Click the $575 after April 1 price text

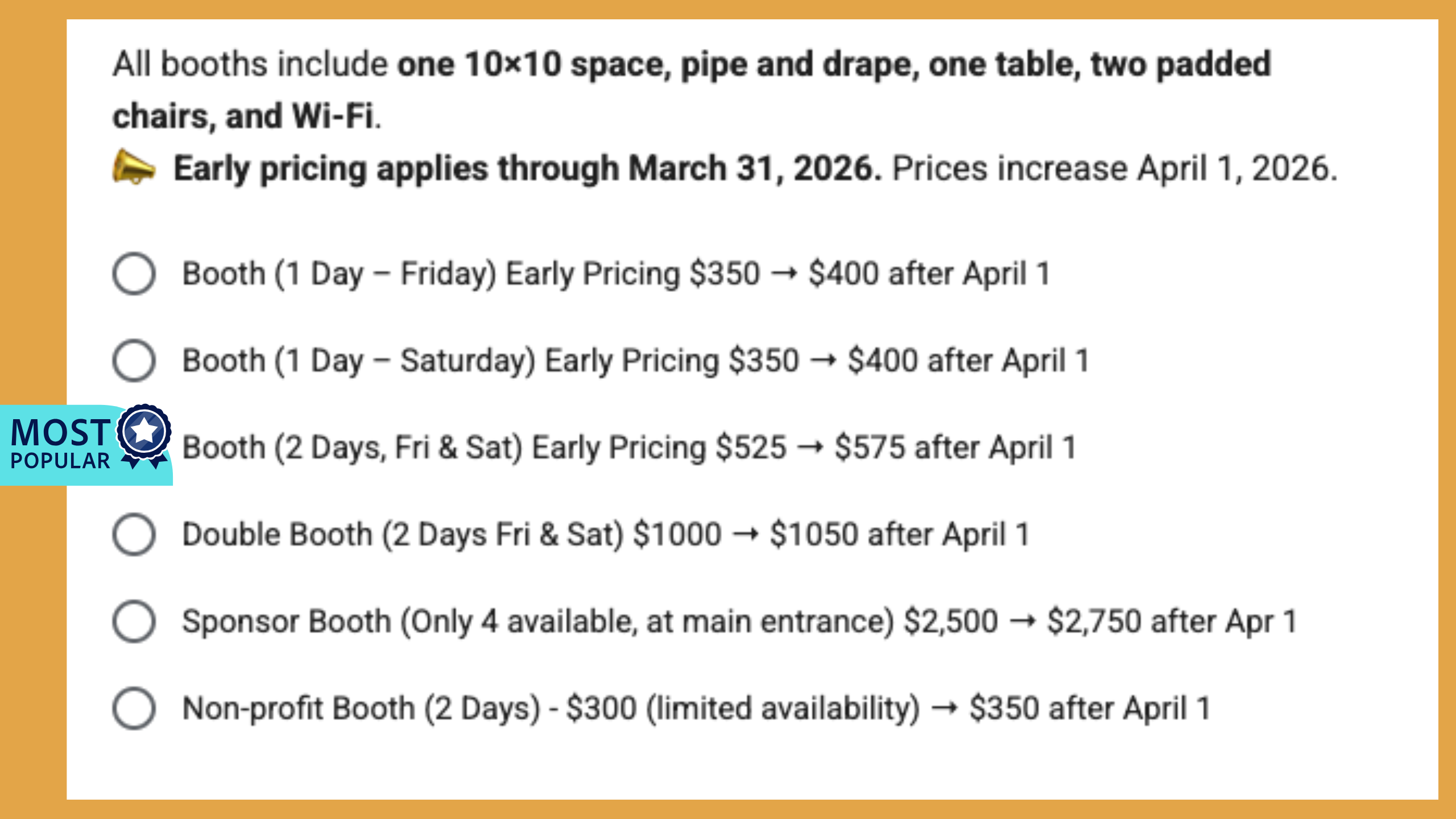[955, 448]
